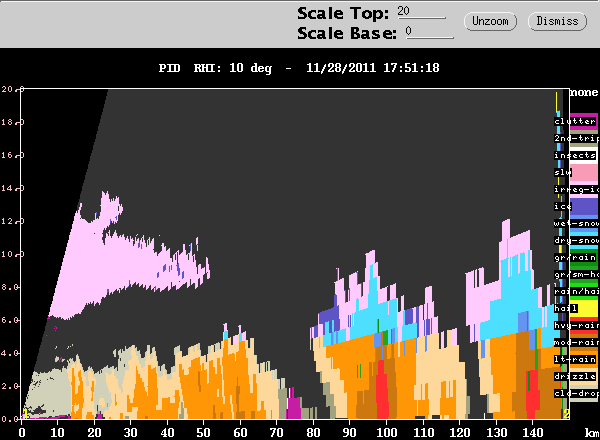This screenshot has height=440, width=600.
Task: Click the 10.0 height axis label
Action: pos(12,254)
